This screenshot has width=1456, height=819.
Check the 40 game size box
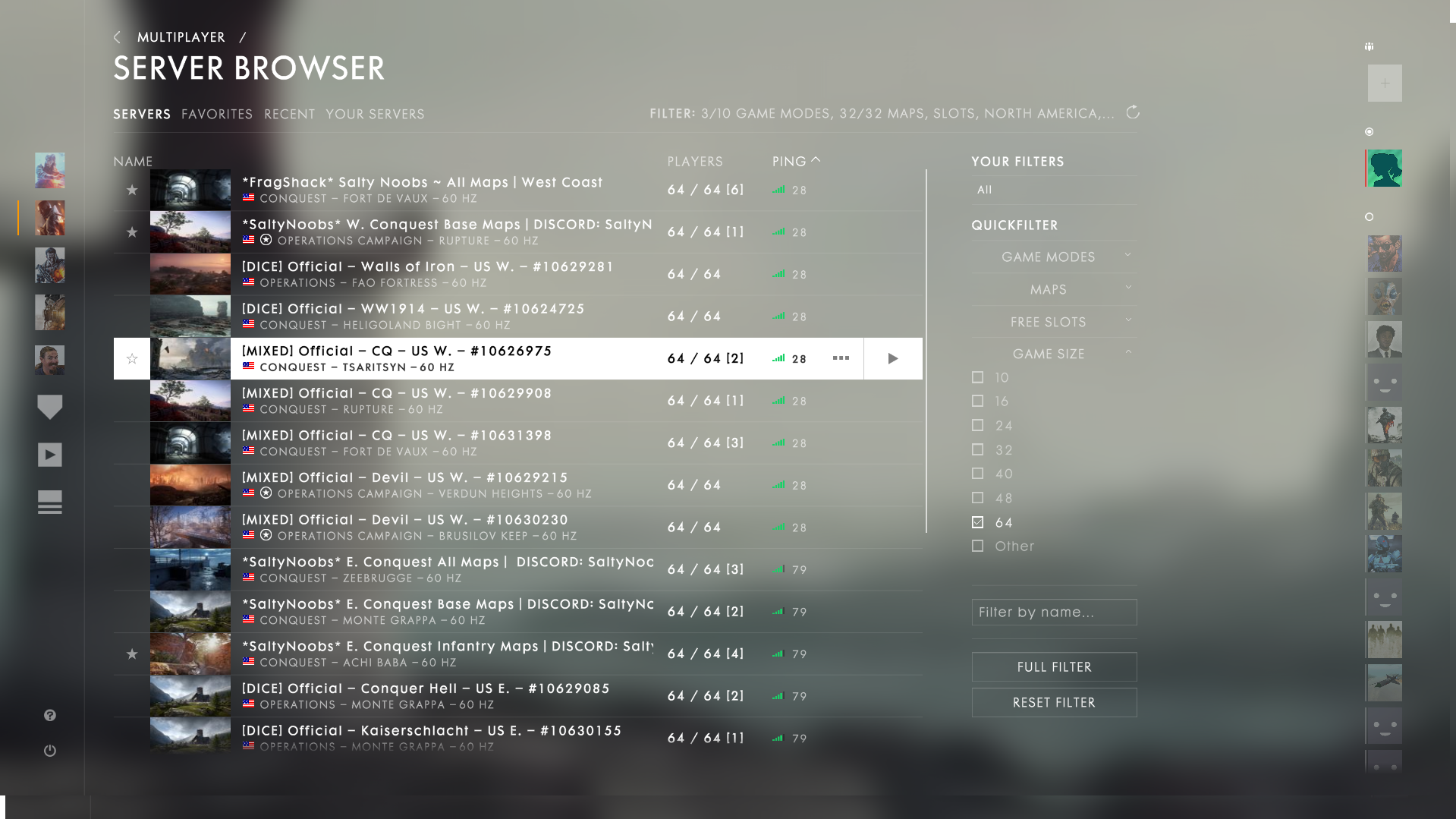[x=978, y=474]
